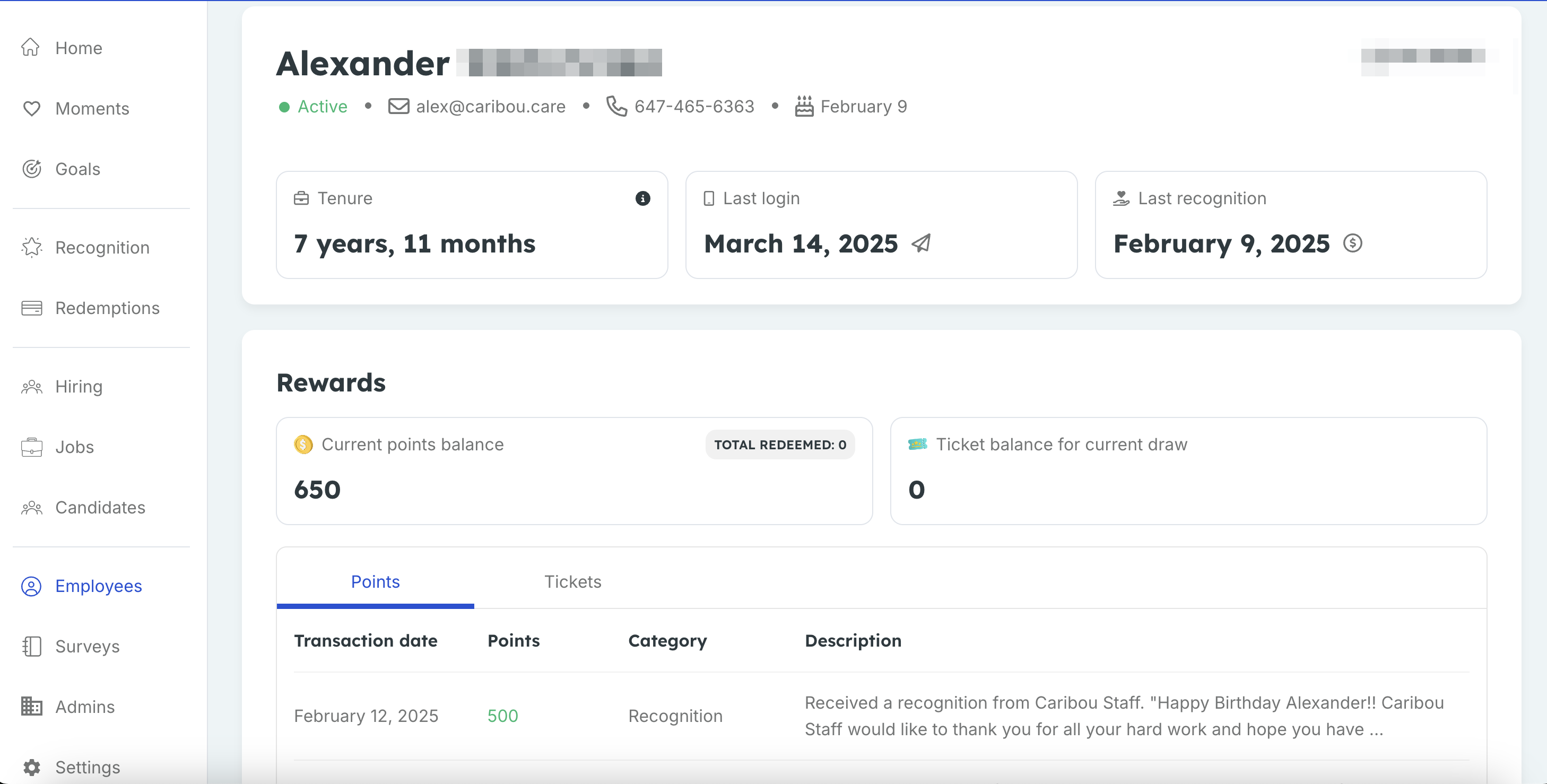The image size is (1547, 784).
Task: Switch to the Tickets tab
Action: (x=573, y=581)
